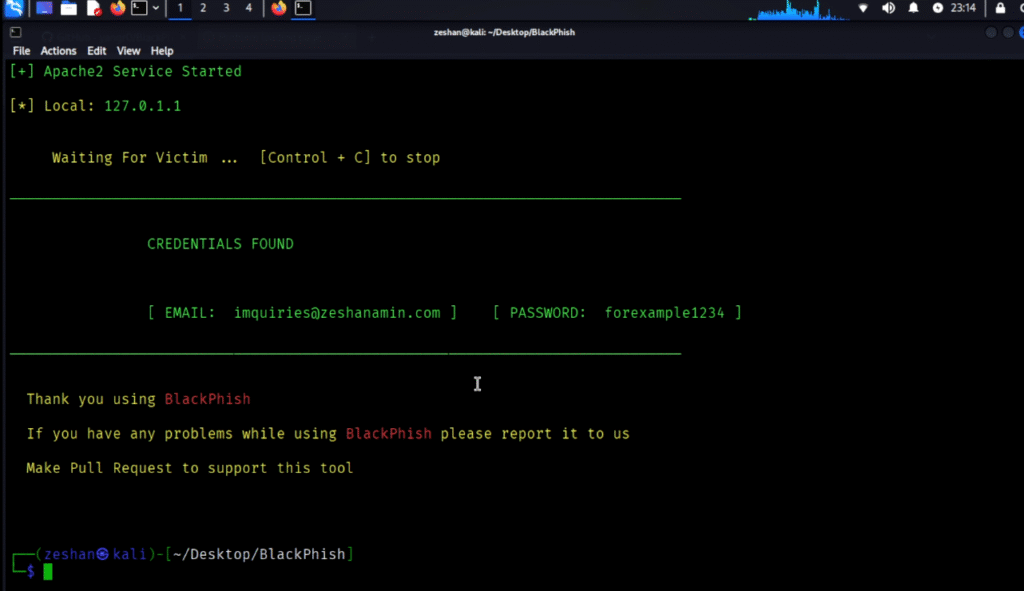1024x591 pixels.
Task: Launch Firefox from the panel launcher
Action: coord(118,8)
